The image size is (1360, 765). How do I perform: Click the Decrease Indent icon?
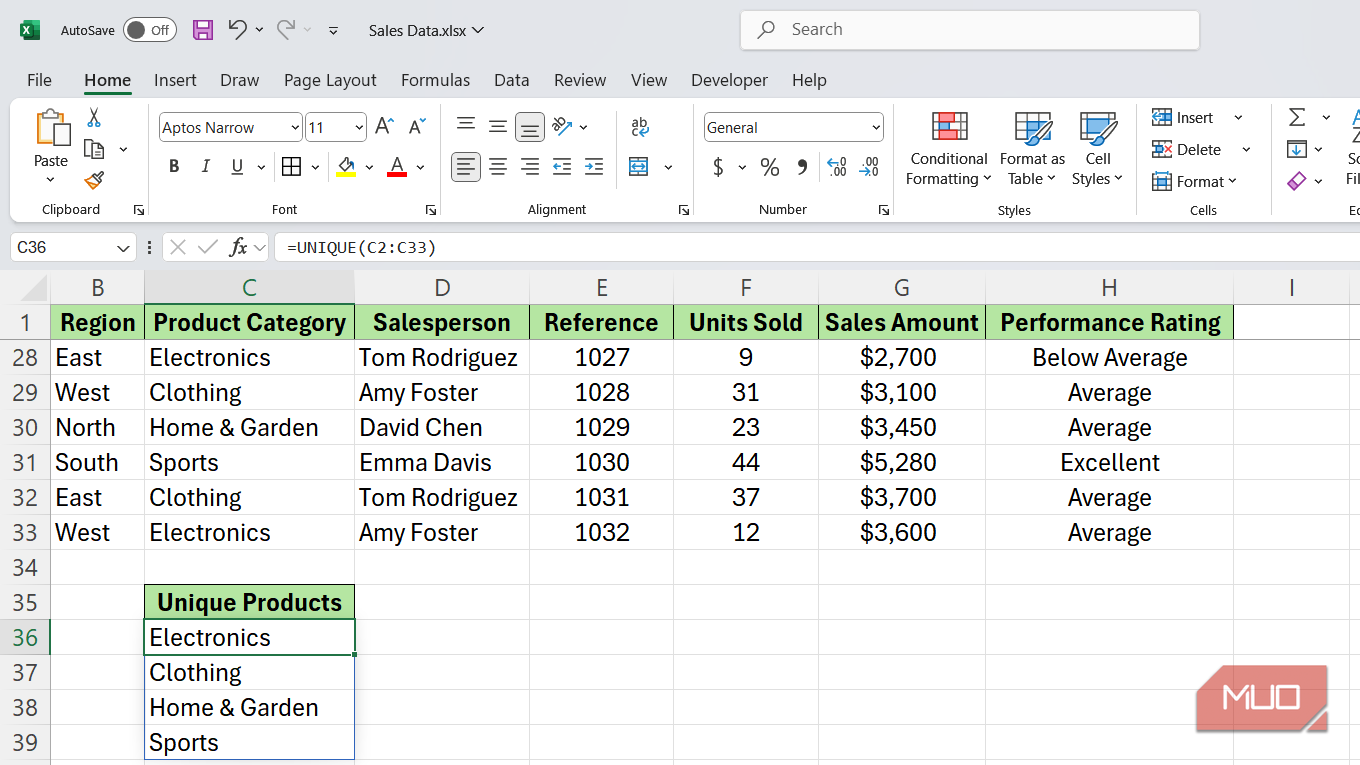(x=562, y=167)
